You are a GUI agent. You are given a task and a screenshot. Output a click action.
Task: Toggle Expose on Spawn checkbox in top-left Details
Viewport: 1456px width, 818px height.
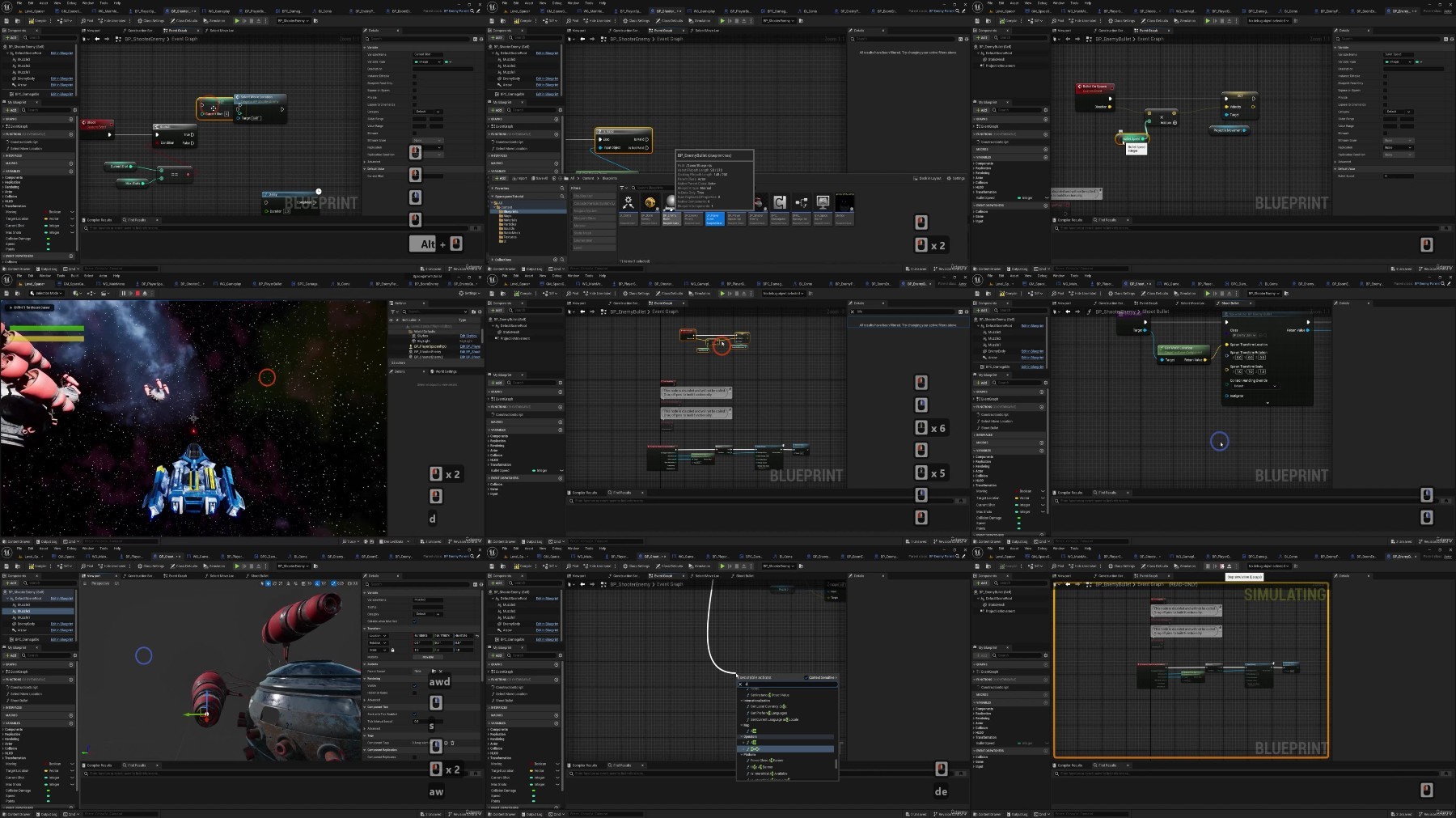(414, 90)
